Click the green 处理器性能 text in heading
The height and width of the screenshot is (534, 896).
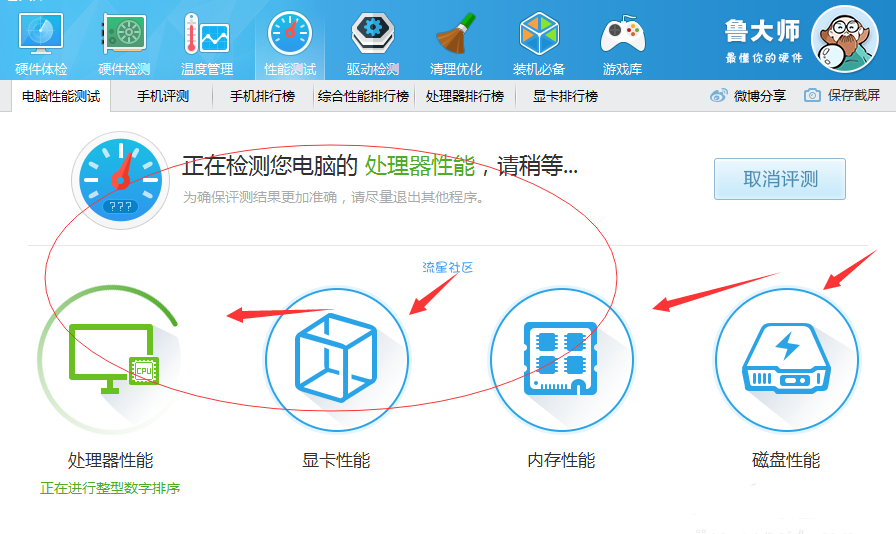click(420, 166)
